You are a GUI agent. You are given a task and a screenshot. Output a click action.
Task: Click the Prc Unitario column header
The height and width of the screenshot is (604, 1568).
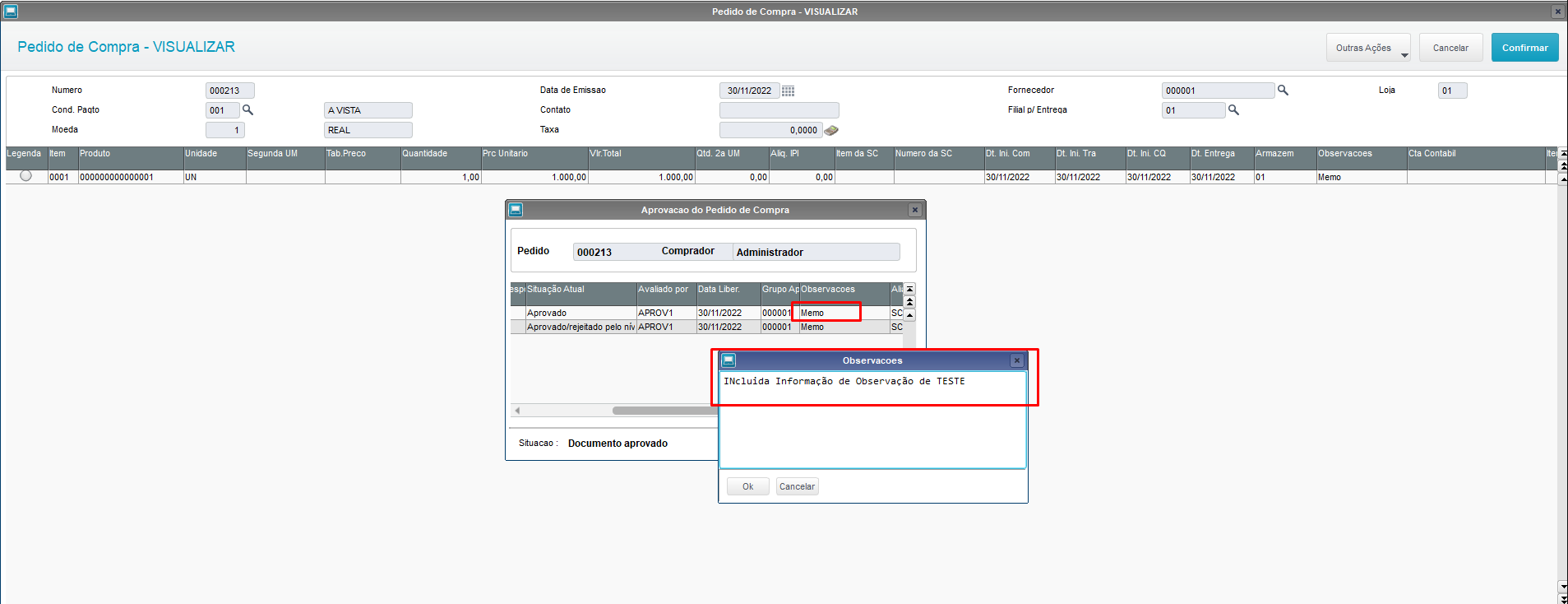tap(534, 158)
